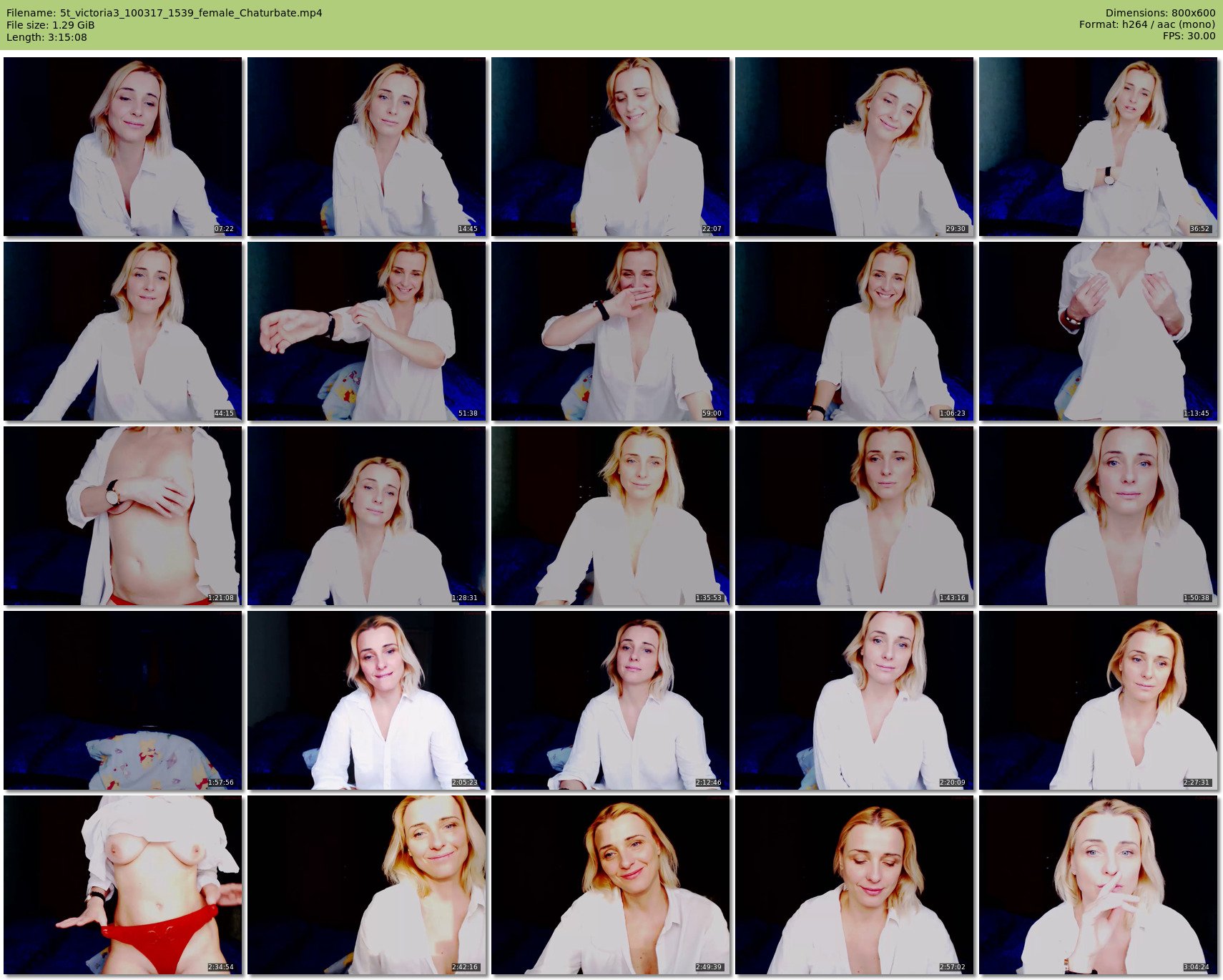
Task: Select the frame at 59:00
Action: pyautogui.click(x=611, y=331)
